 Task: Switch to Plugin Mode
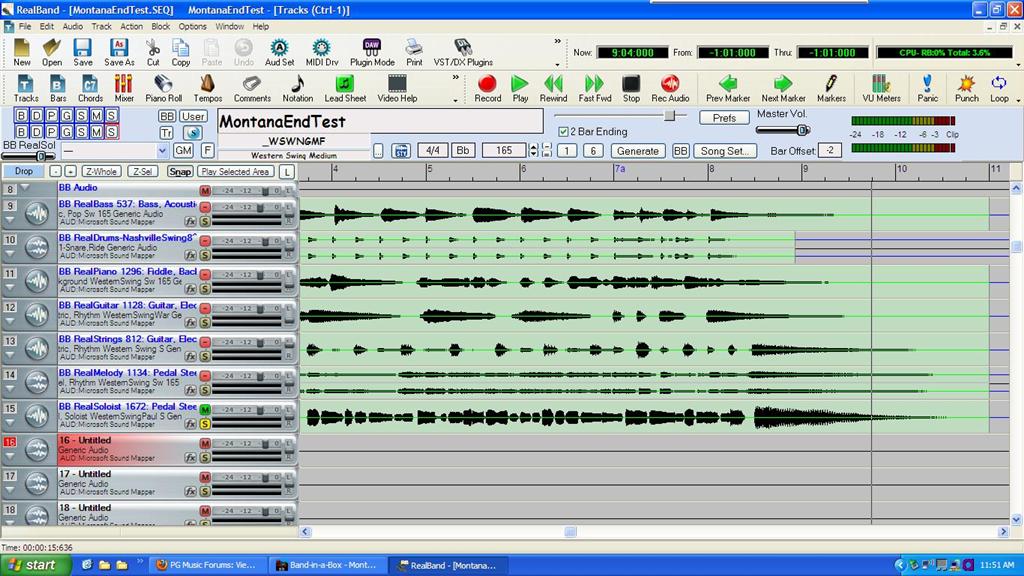[x=372, y=52]
